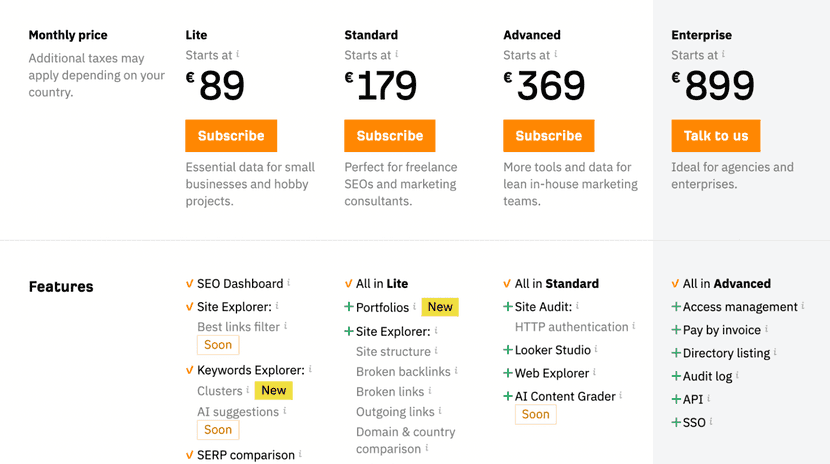Click the Soon badge under AI Content Grader
Image resolution: width=830 pixels, height=464 pixels.
[535, 414]
